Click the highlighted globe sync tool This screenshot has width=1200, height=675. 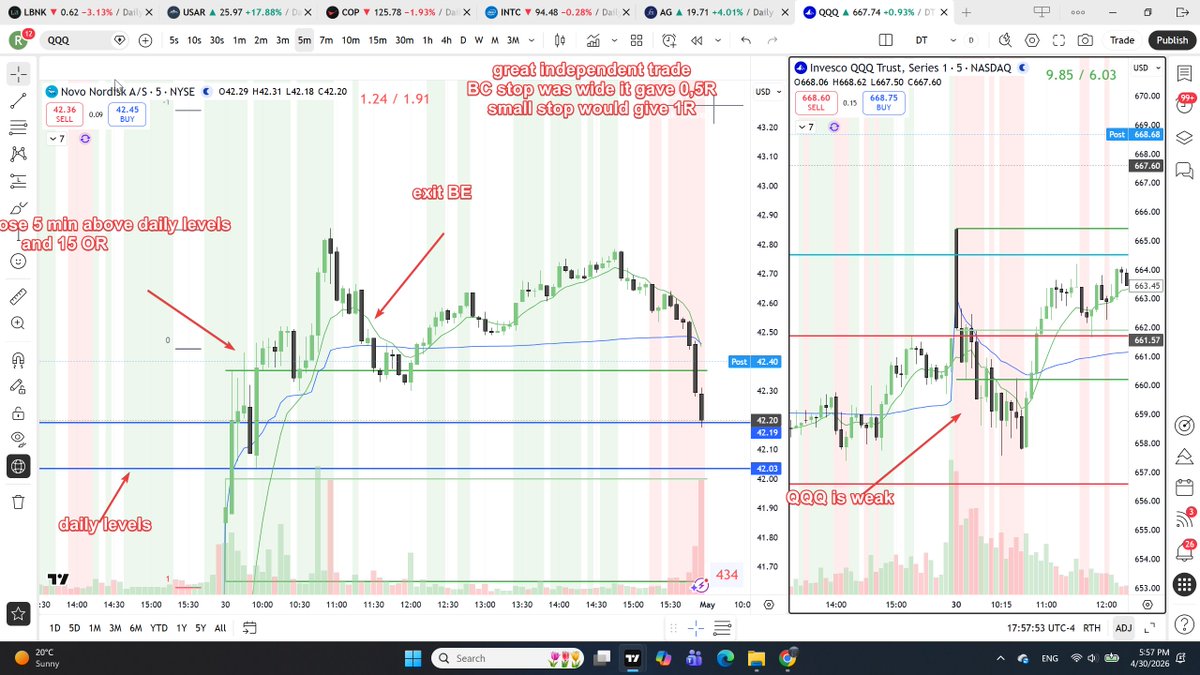[x=18, y=466]
